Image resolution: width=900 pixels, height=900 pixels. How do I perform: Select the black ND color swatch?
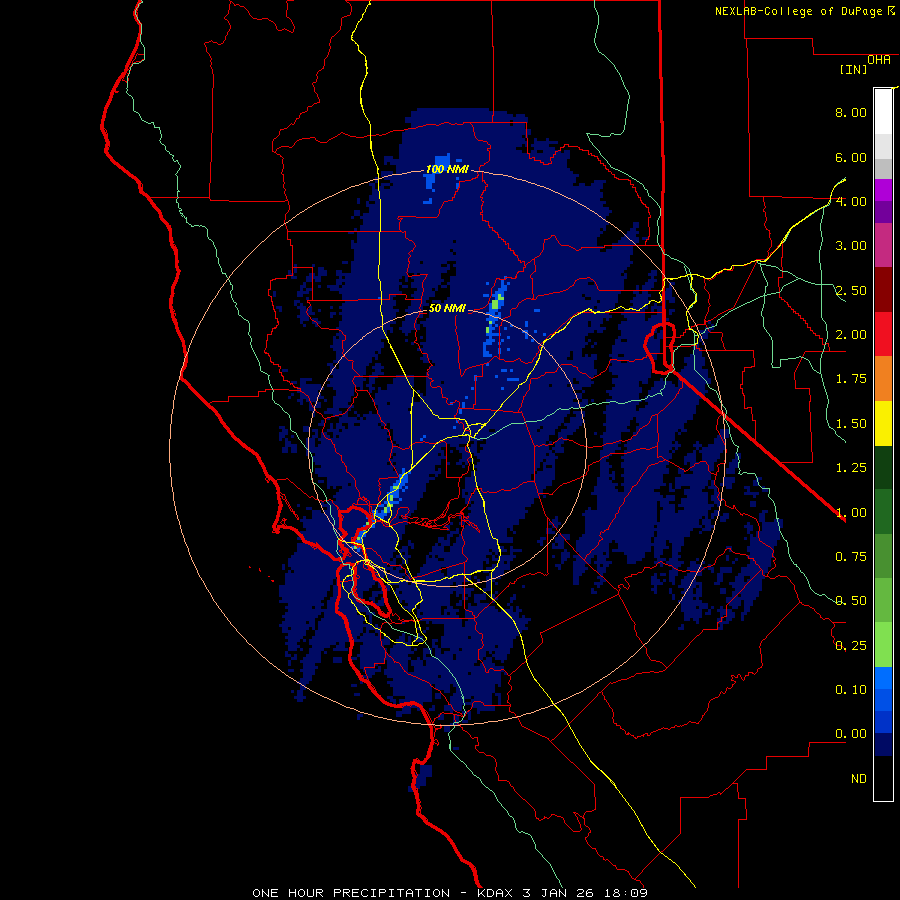coord(883,778)
